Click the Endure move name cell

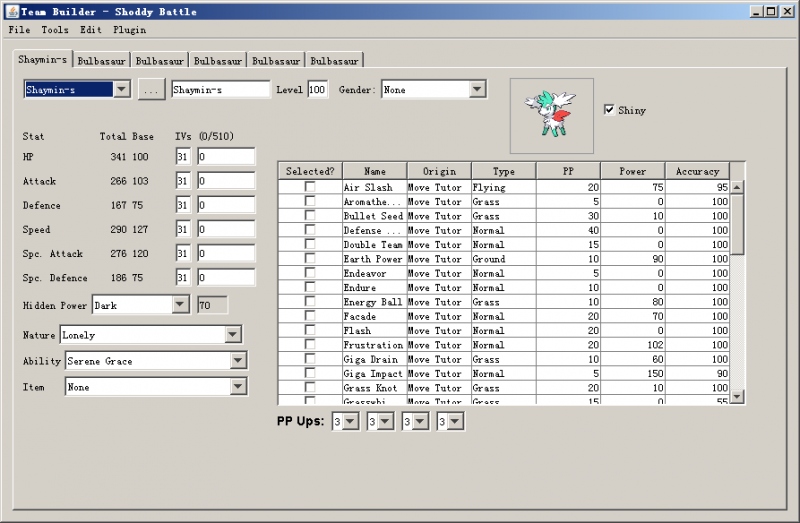374,287
